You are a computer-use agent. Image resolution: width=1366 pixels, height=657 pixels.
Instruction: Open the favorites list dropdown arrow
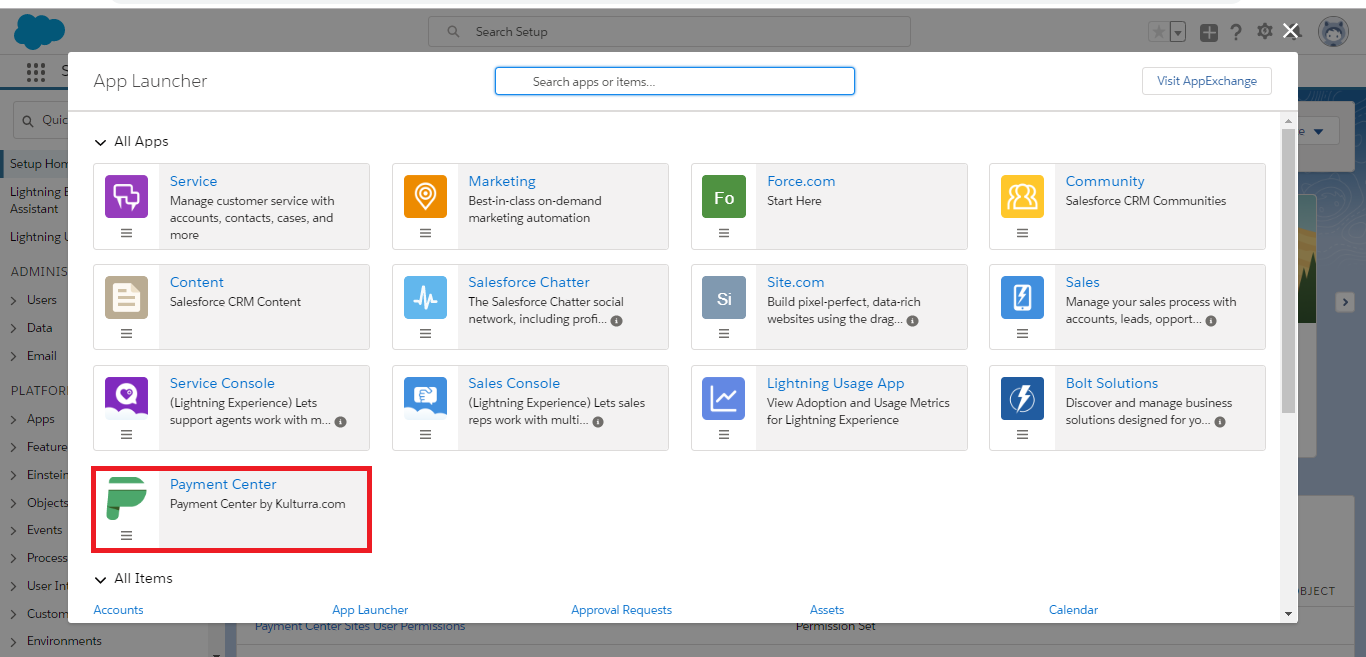tap(1178, 32)
